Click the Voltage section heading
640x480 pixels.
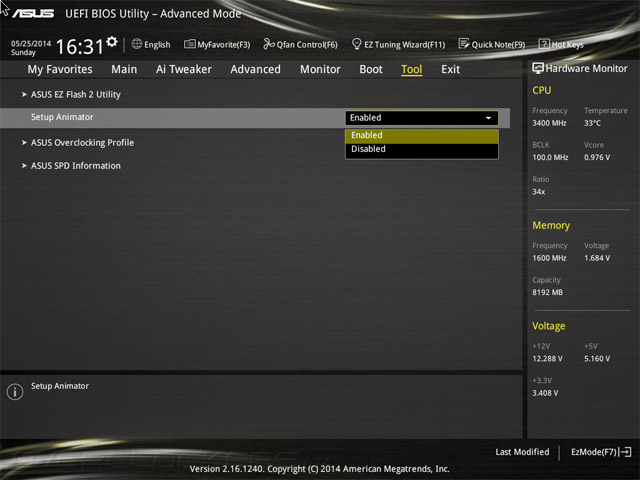click(x=549, y=326)
